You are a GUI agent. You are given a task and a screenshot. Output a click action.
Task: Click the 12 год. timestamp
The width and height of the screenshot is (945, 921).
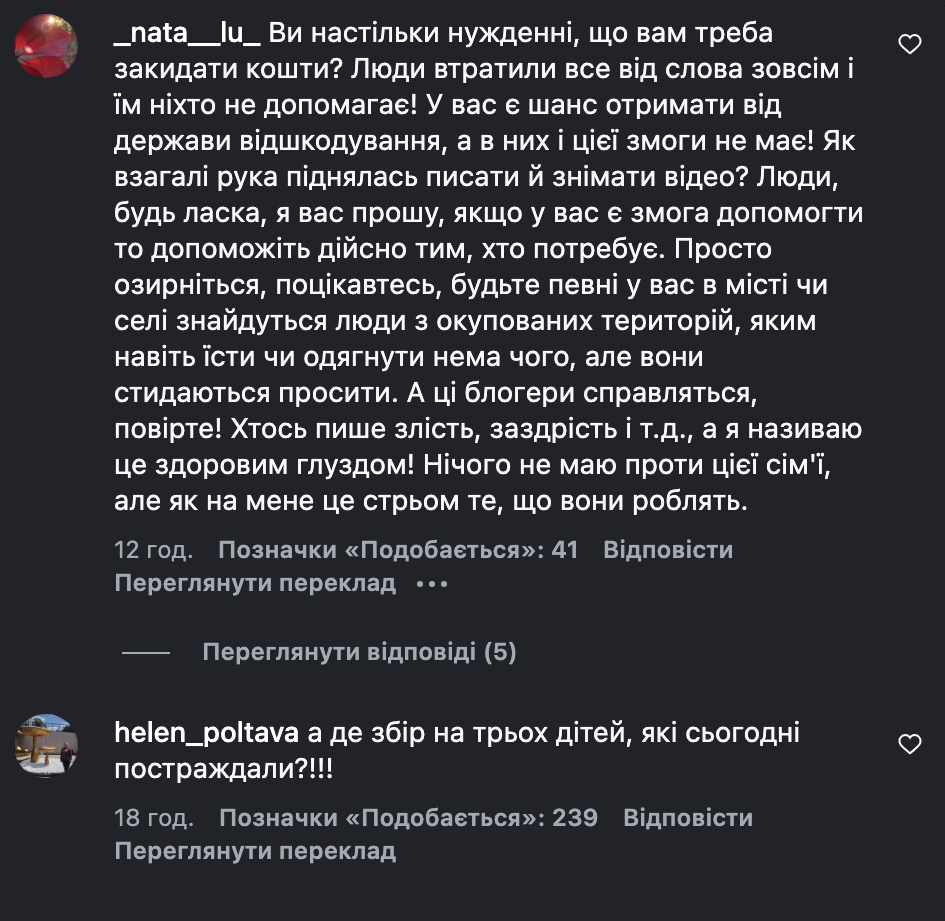(x=153, y=550)
